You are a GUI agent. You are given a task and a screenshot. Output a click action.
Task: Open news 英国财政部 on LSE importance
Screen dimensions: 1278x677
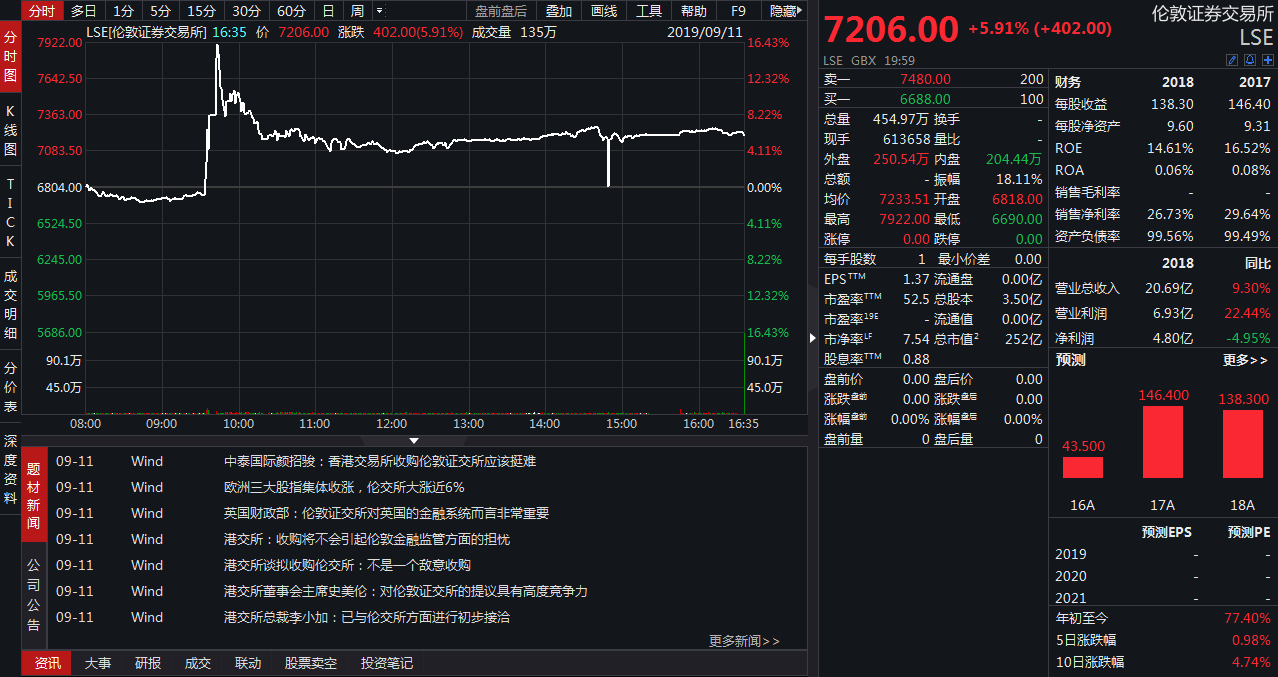click(x=386, y=513)
